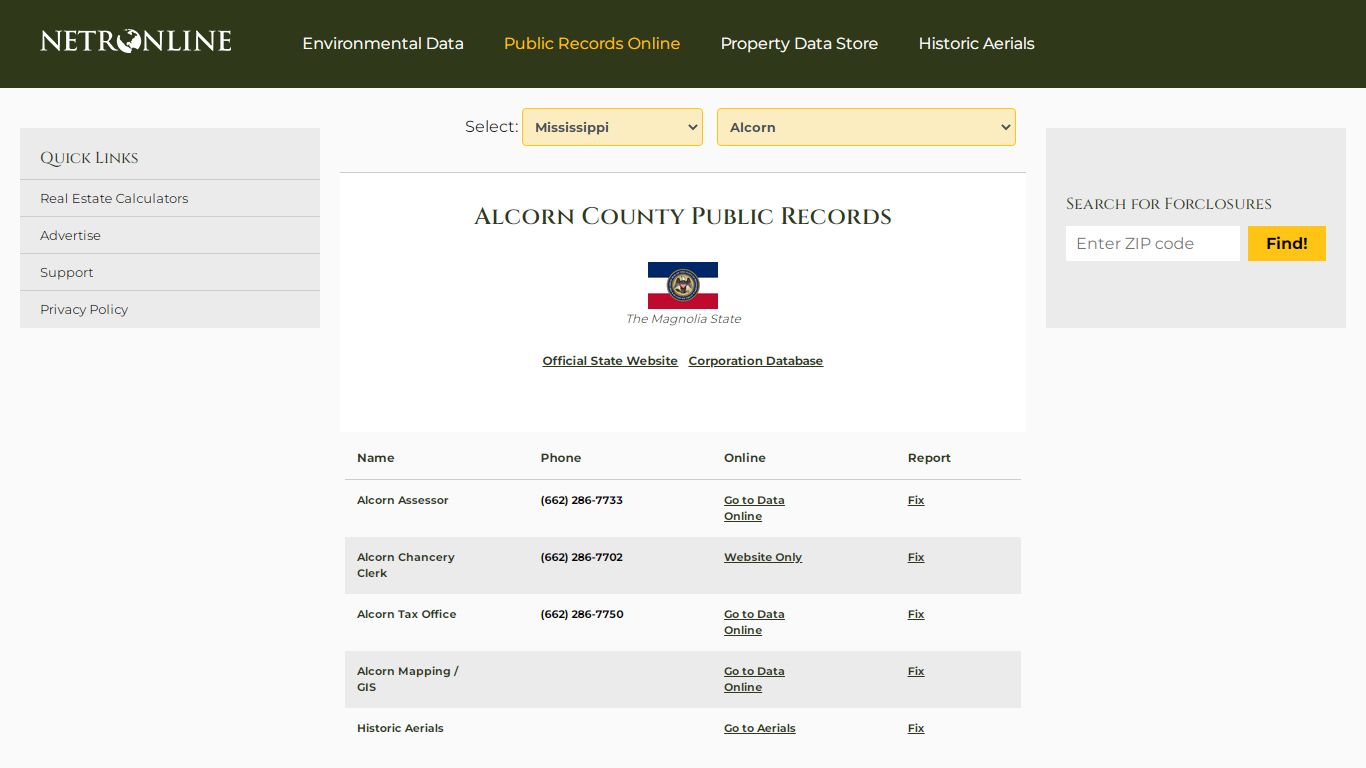The height and width of the screenshot is (768, 1366).
Task: Go to Data Online for Alcorn Tax Office
Action: [754, 622]
